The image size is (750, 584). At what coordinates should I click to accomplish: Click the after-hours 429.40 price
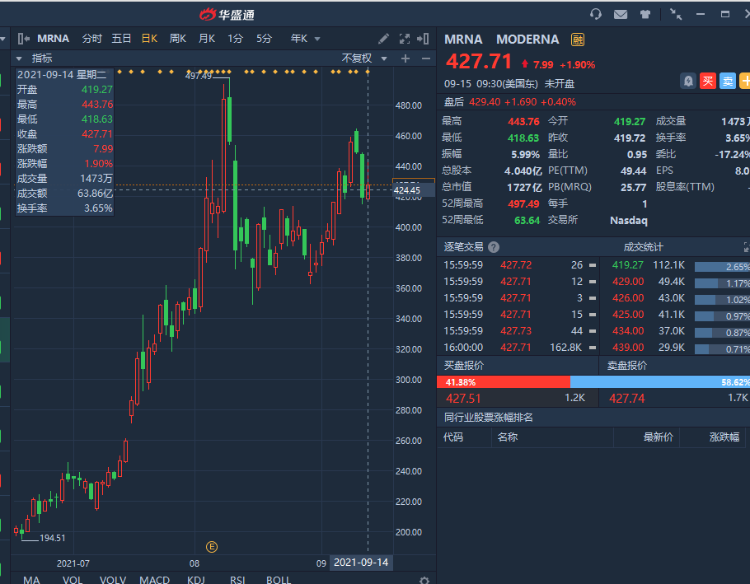[485, 102]
